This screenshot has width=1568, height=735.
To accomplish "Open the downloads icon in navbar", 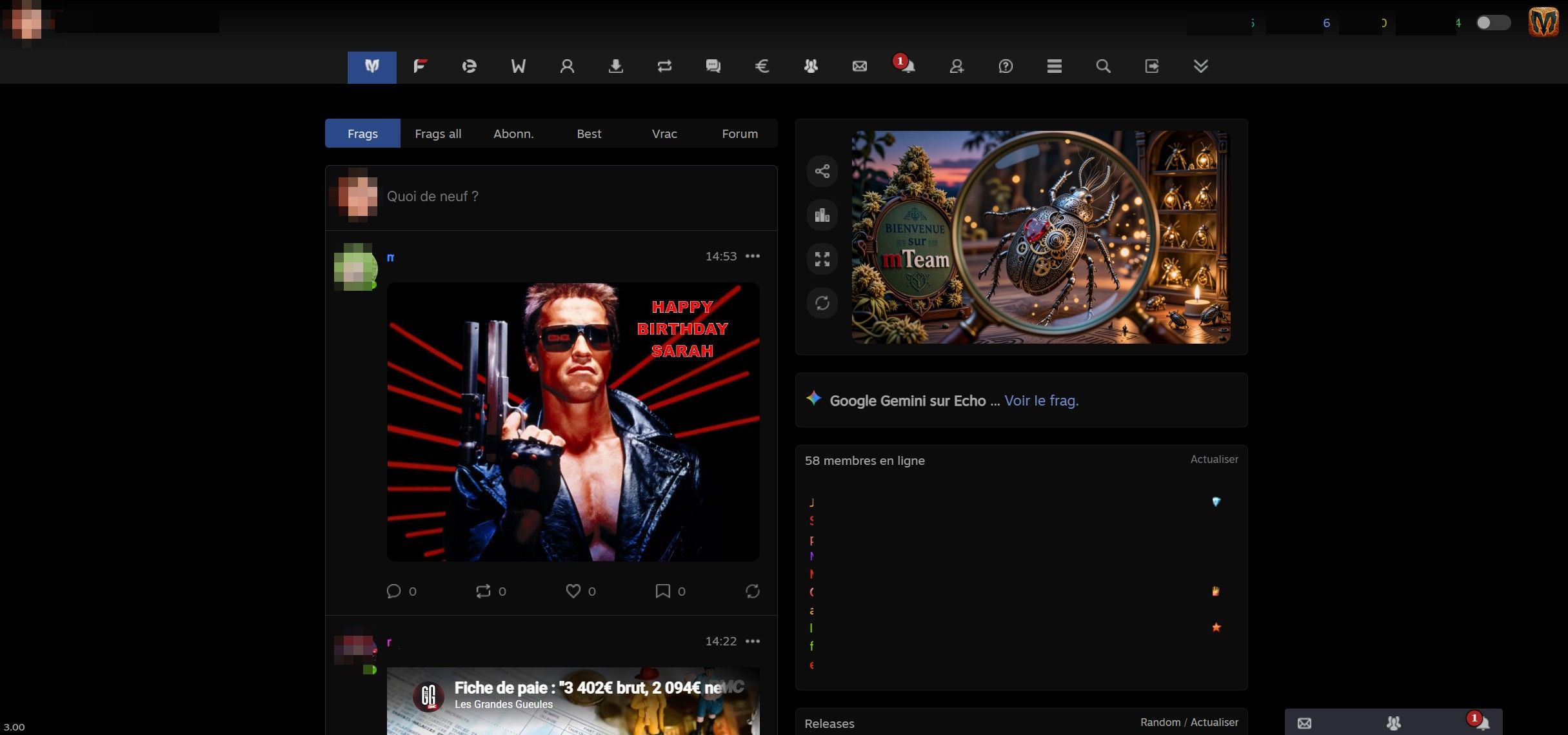I will click(615, 66).
